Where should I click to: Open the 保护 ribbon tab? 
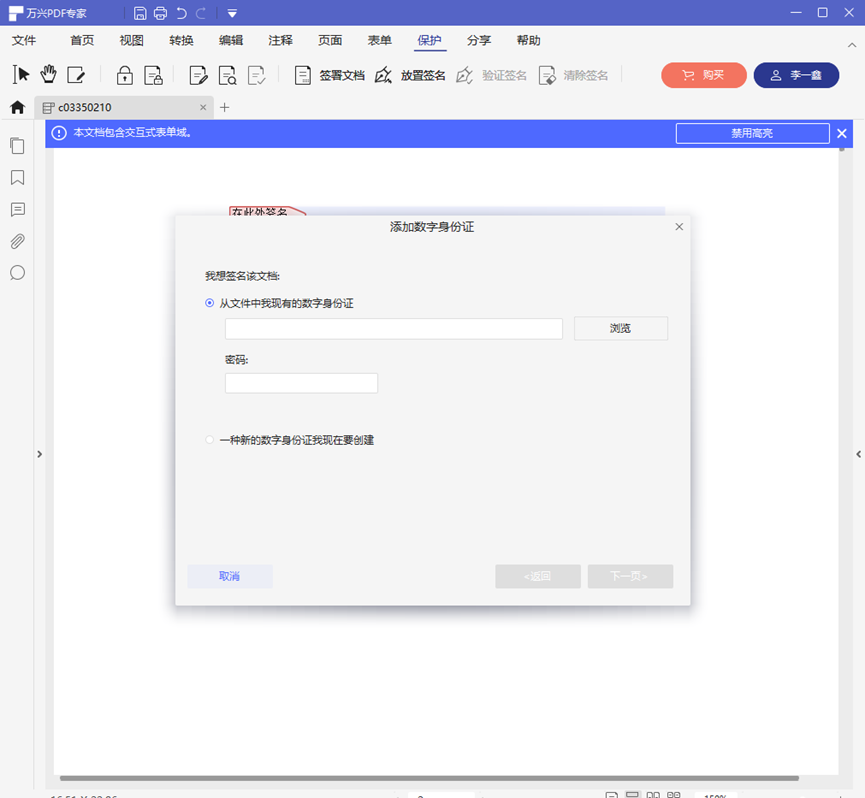tap(429, 40)
